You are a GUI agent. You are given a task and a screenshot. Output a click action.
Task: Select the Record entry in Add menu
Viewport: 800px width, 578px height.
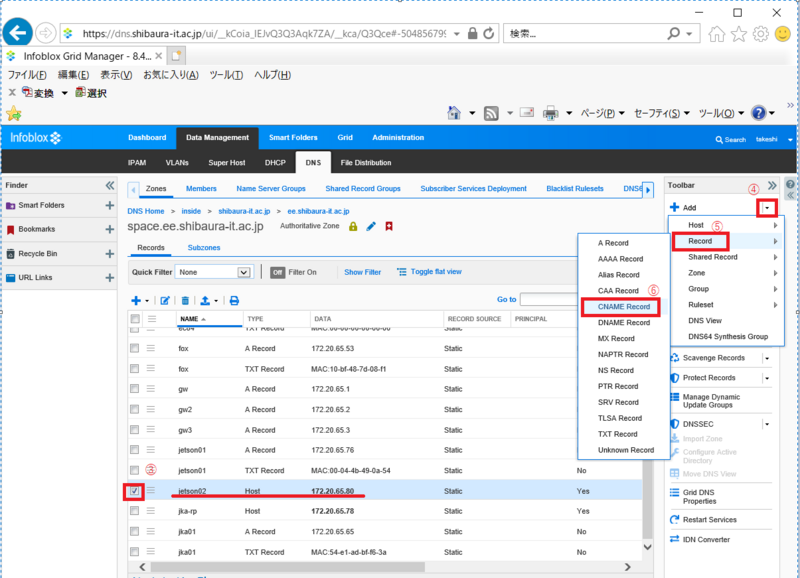(700, 241)
